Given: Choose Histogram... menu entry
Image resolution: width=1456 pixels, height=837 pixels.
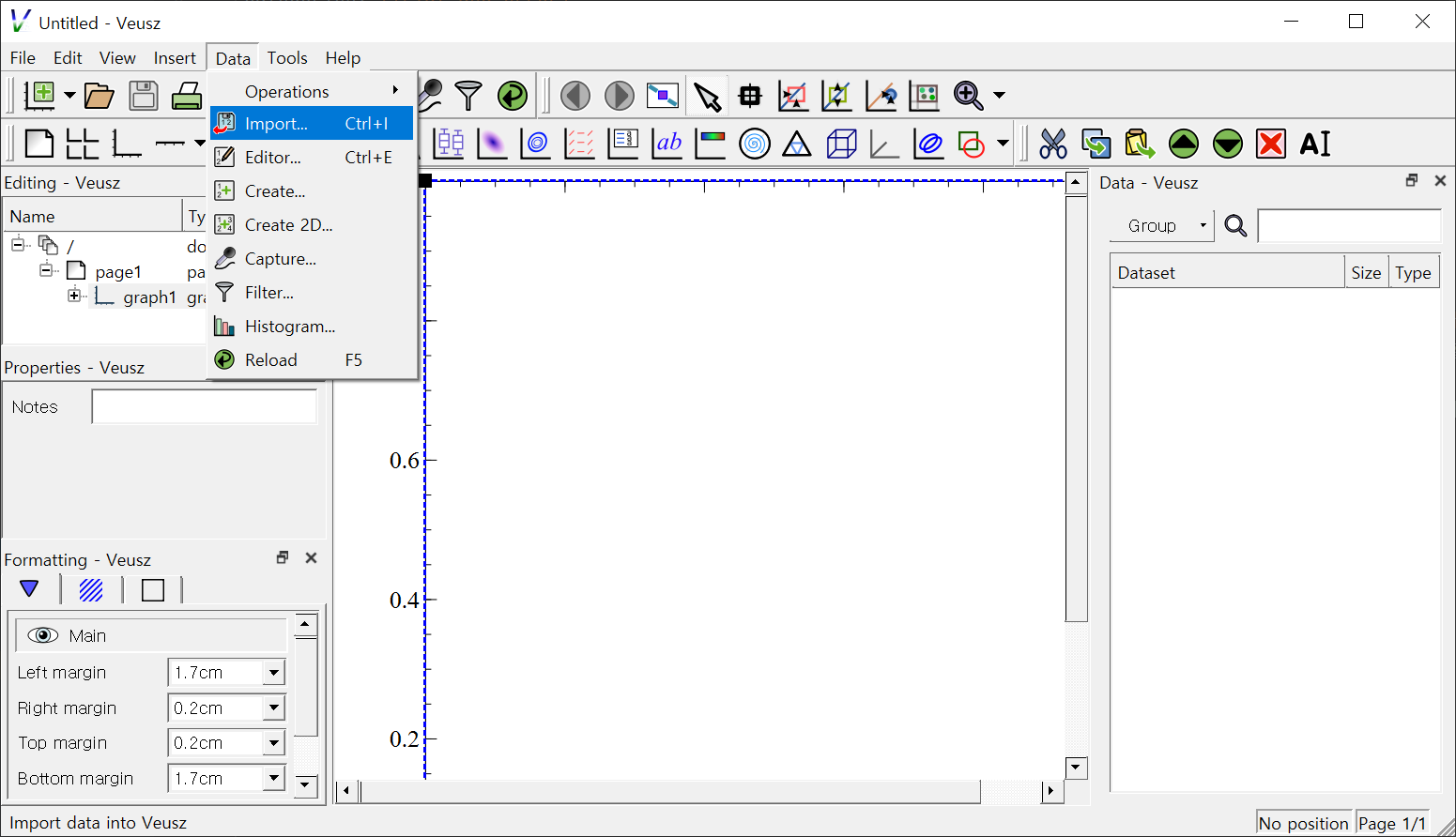Looking at the screenshot, I should (312, 327).
